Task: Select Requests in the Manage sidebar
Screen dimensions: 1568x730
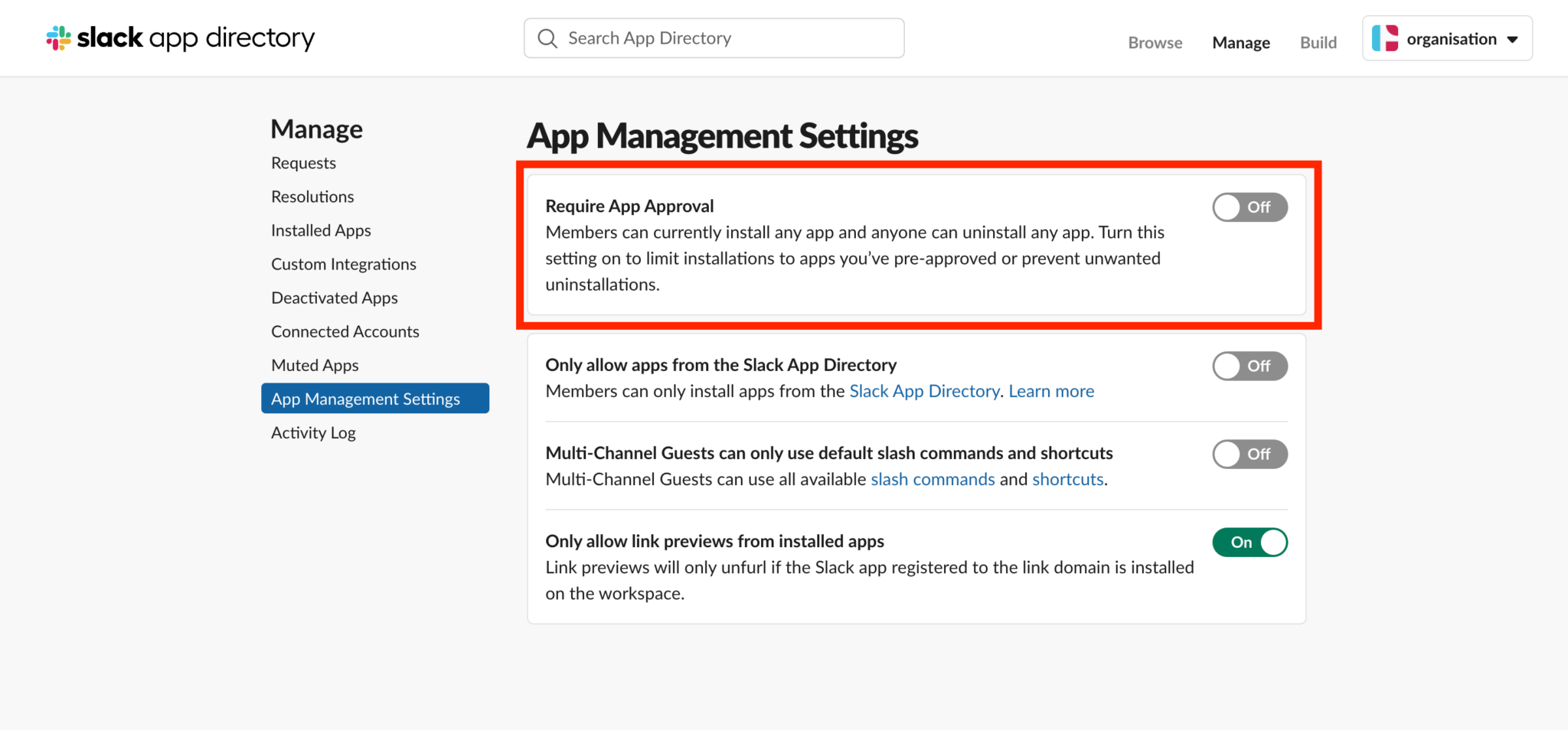Action: point(303,162)
